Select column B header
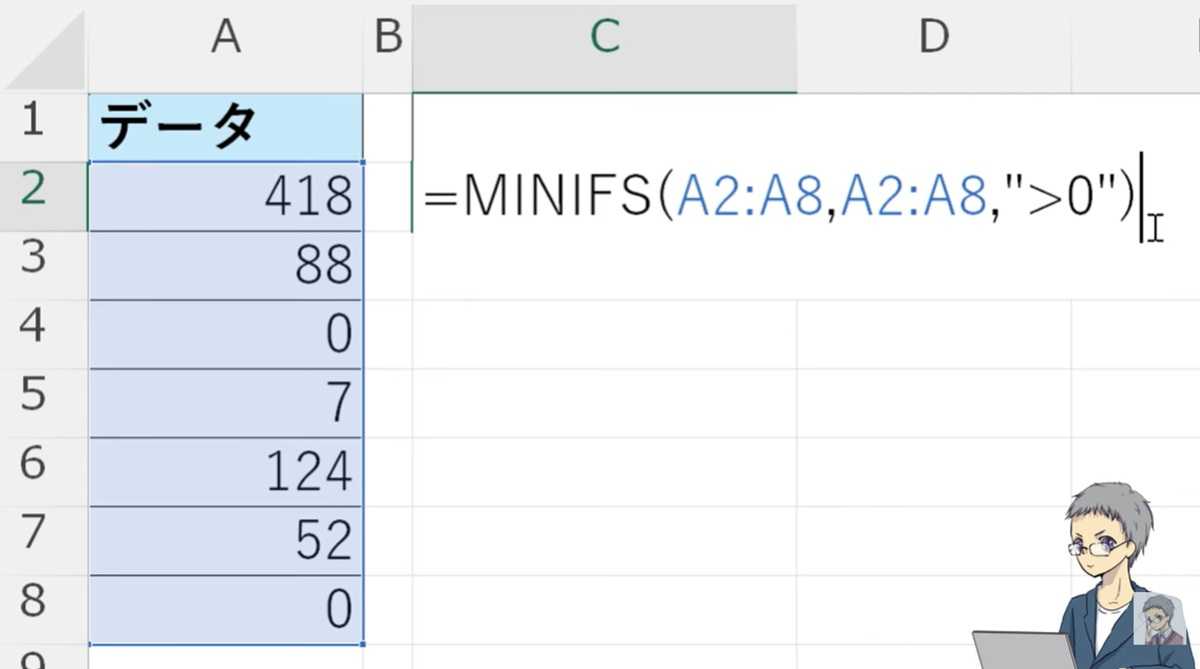Image resolution: width=1200 pixels, height=669 pixels. tap(387, 38)
